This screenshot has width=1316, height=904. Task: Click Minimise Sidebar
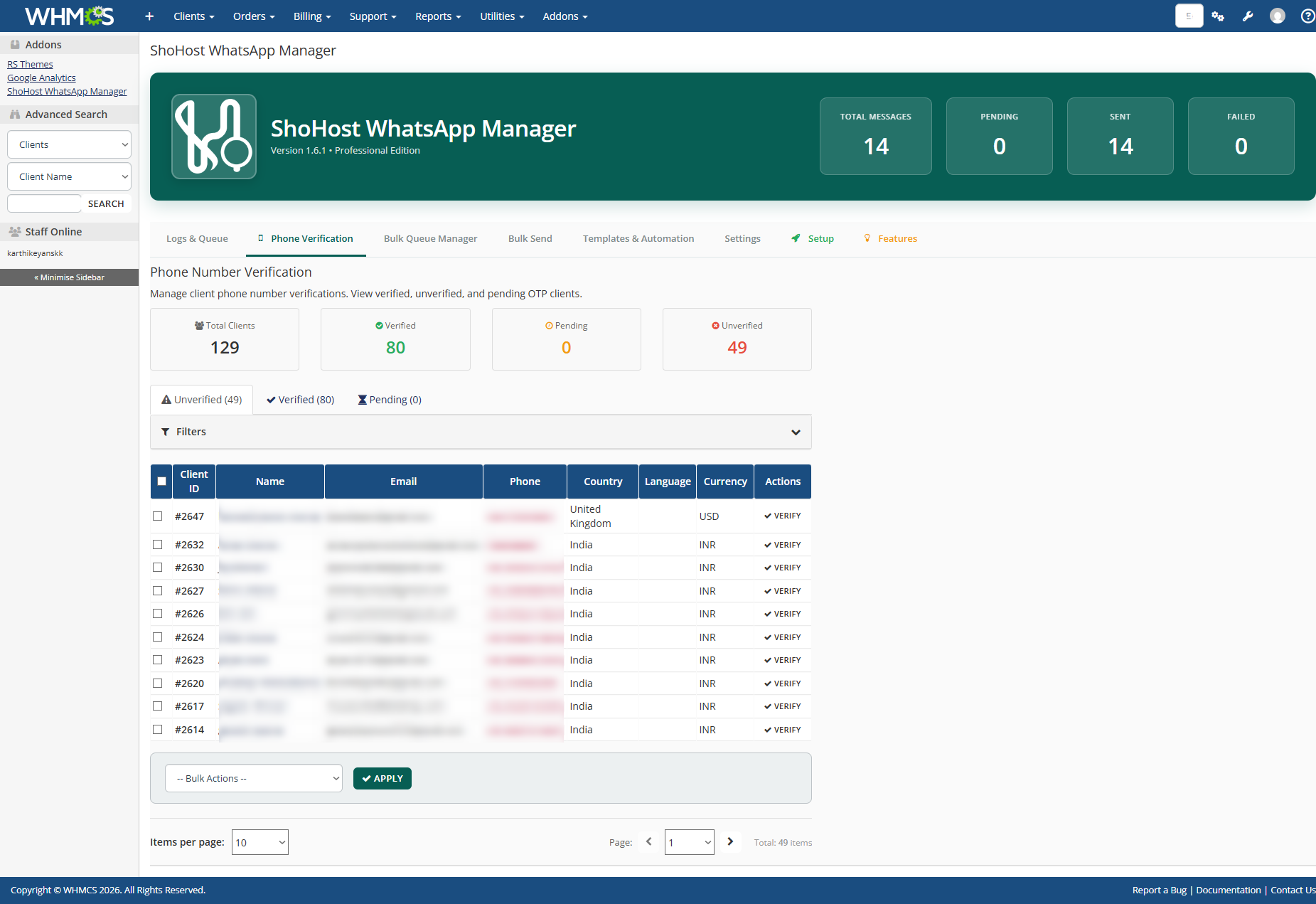click(69, 277)
